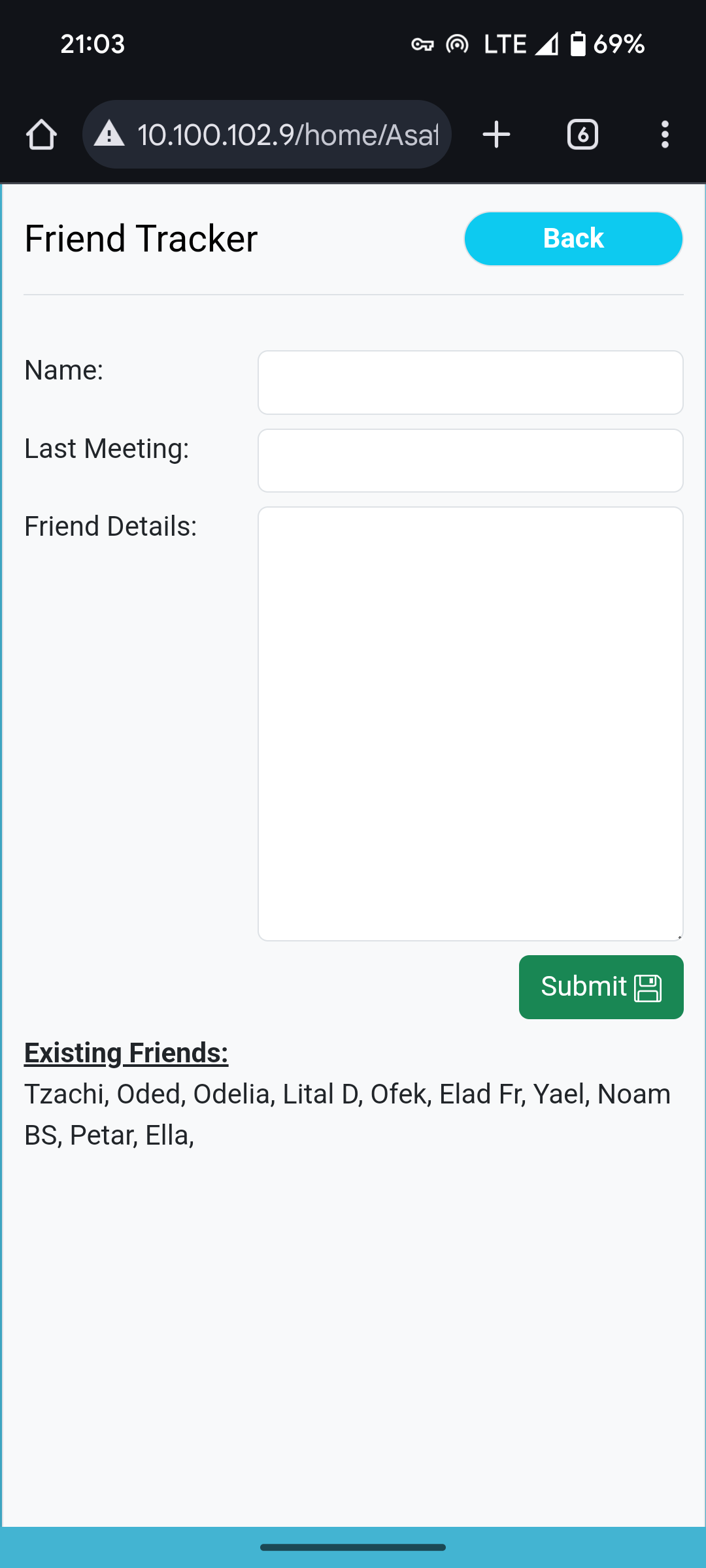This screenshot has height=1568, width=706.
Task: Go back using the Back button
Action: tap(573, 238)
